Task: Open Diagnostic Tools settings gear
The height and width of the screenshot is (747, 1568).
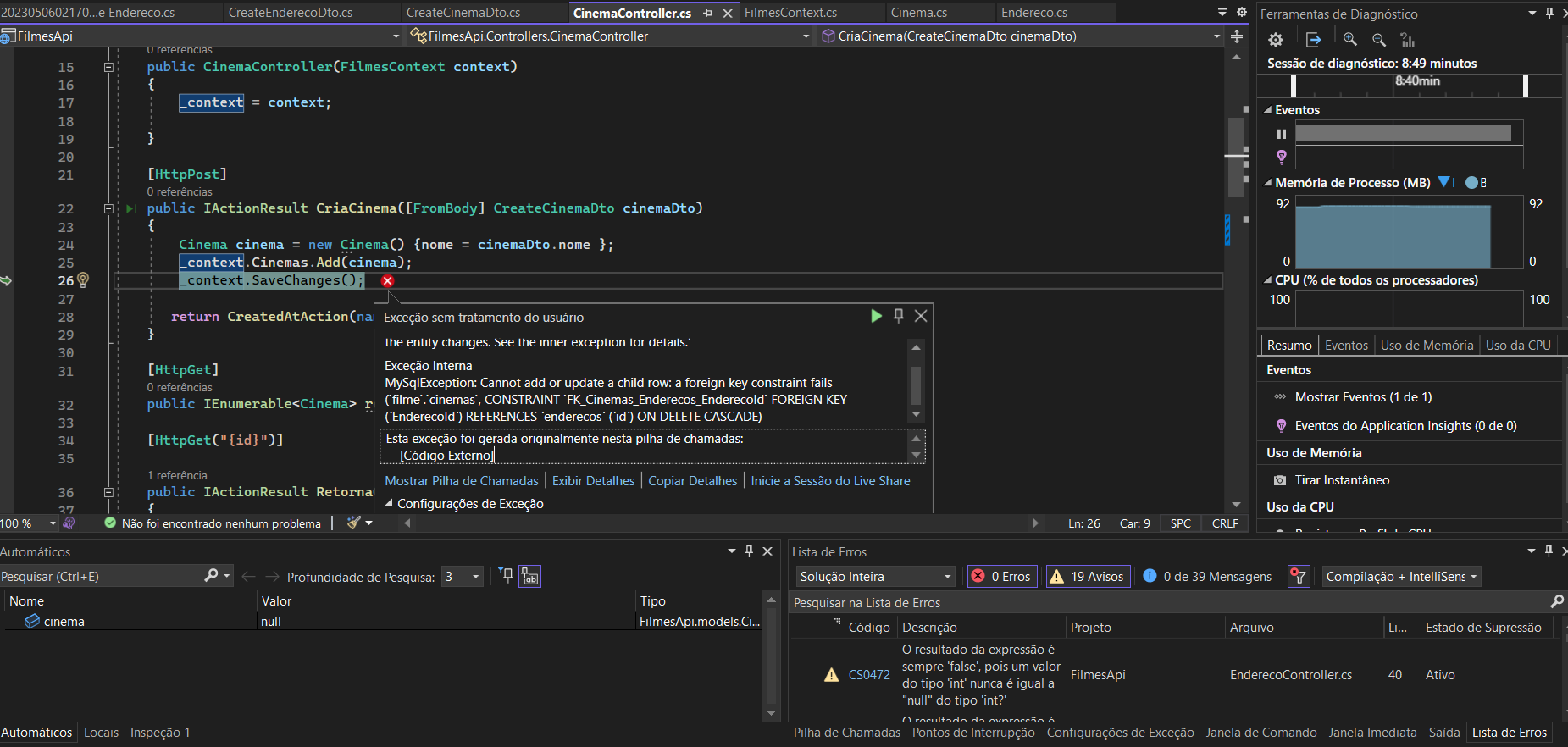Action: [1276, 40]
